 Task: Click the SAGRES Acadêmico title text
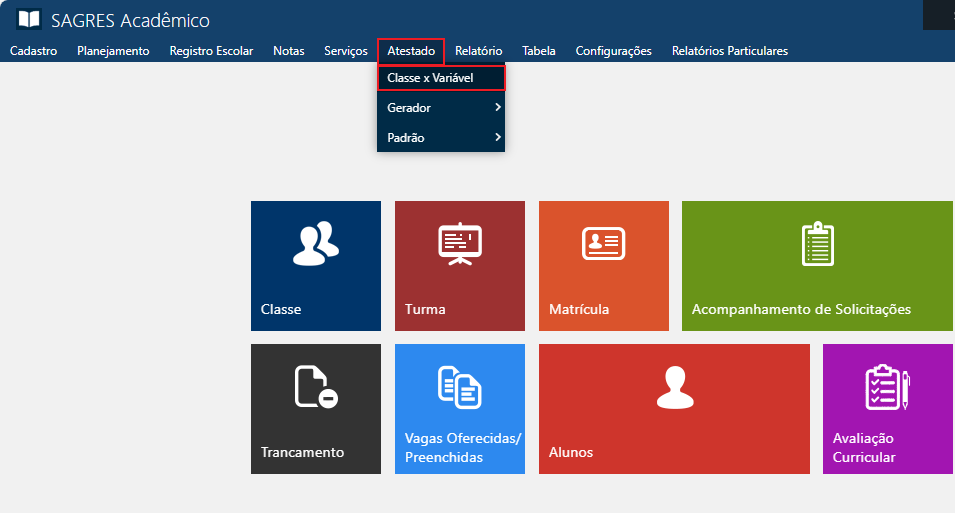tap(130, 21)
